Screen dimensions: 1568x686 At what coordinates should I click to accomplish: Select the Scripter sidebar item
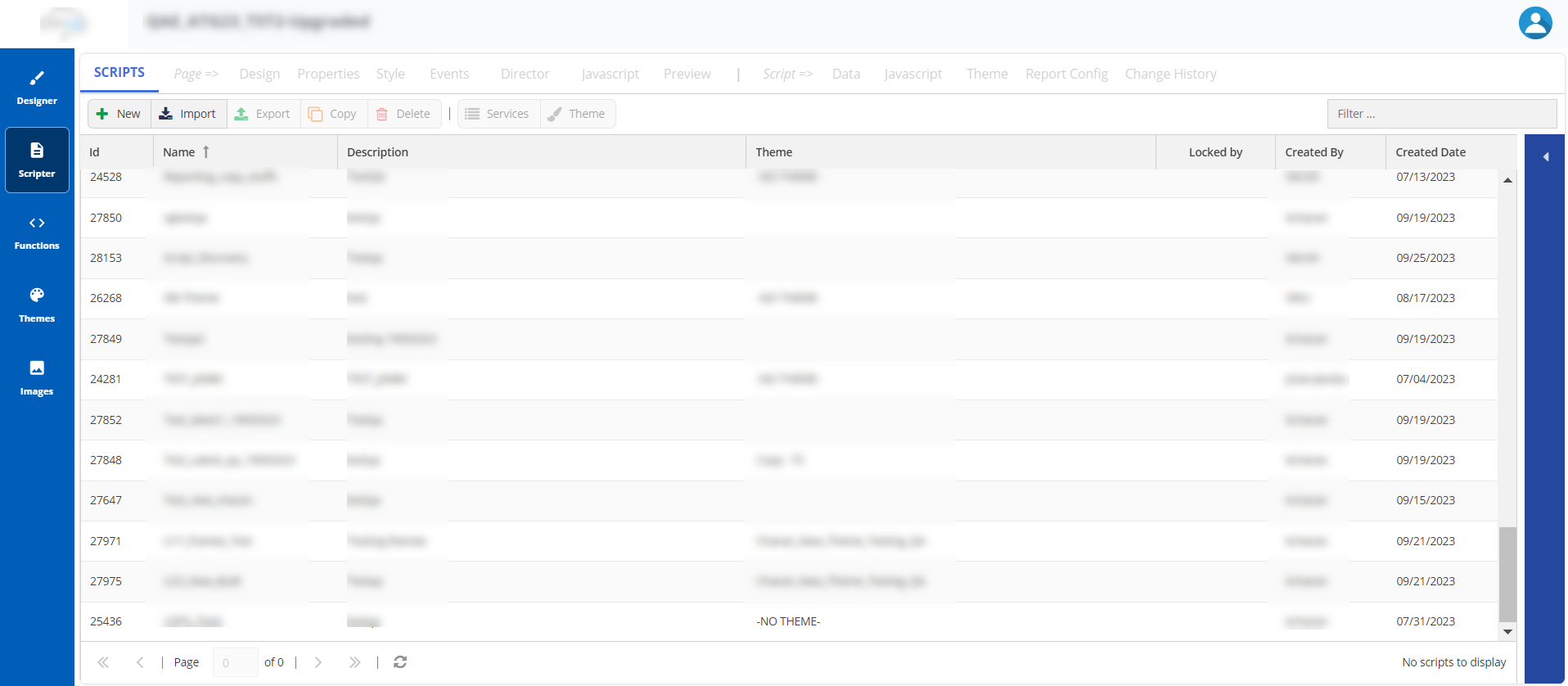click(37, 160)
